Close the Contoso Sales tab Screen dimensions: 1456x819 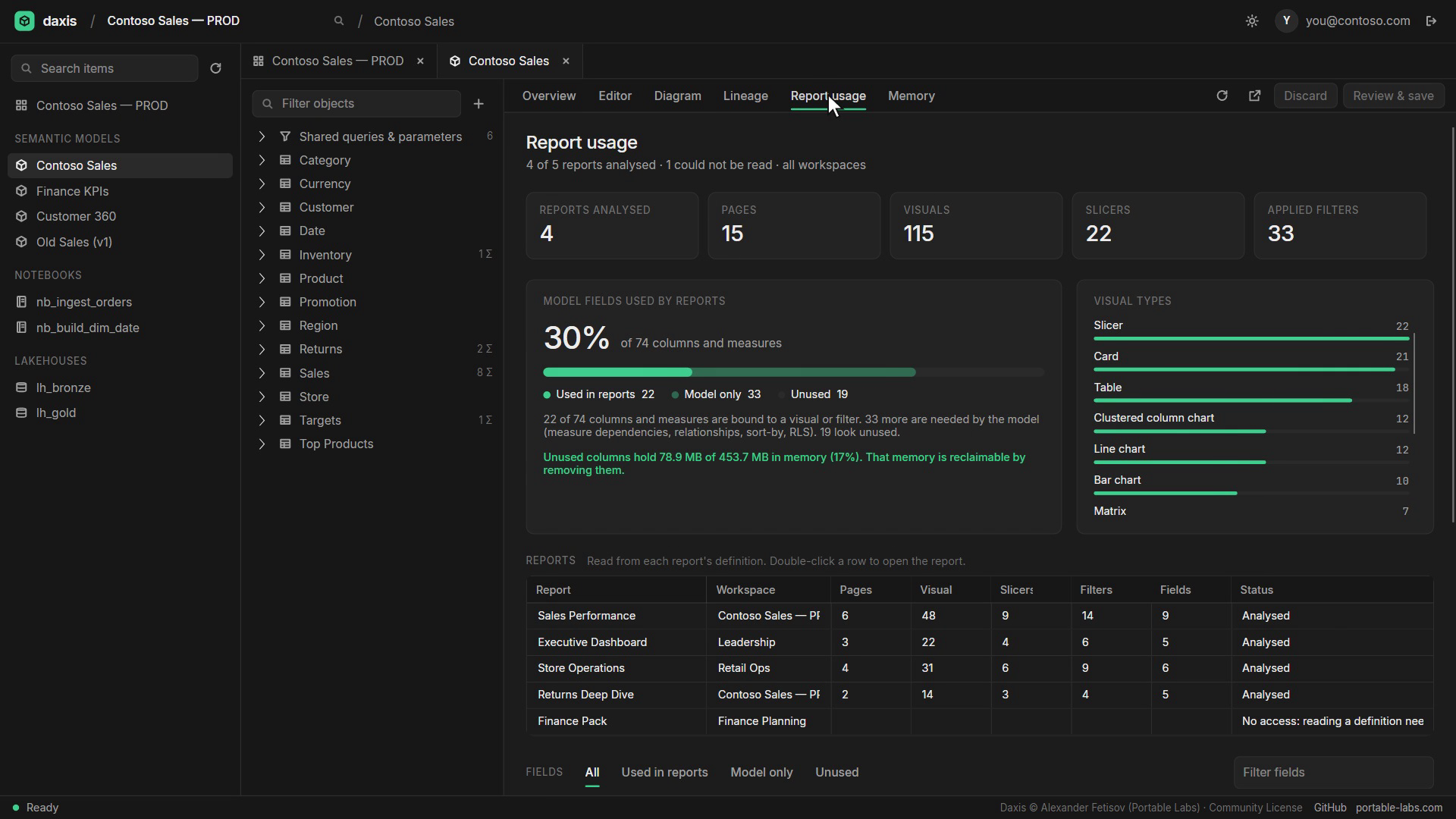566,61
